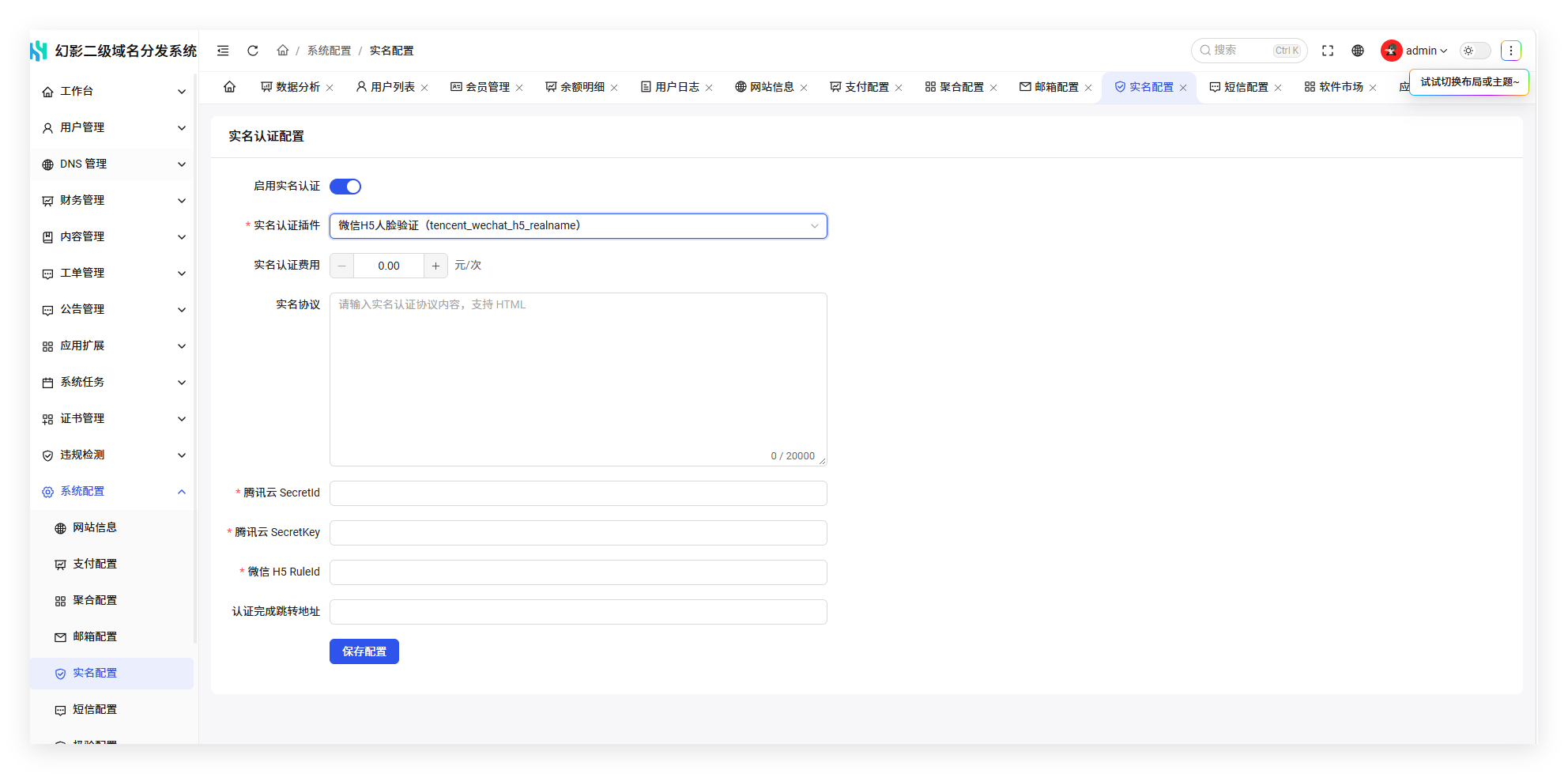
Task: Click the 认证完成跳转地址 input field
Action: (579, 612)
